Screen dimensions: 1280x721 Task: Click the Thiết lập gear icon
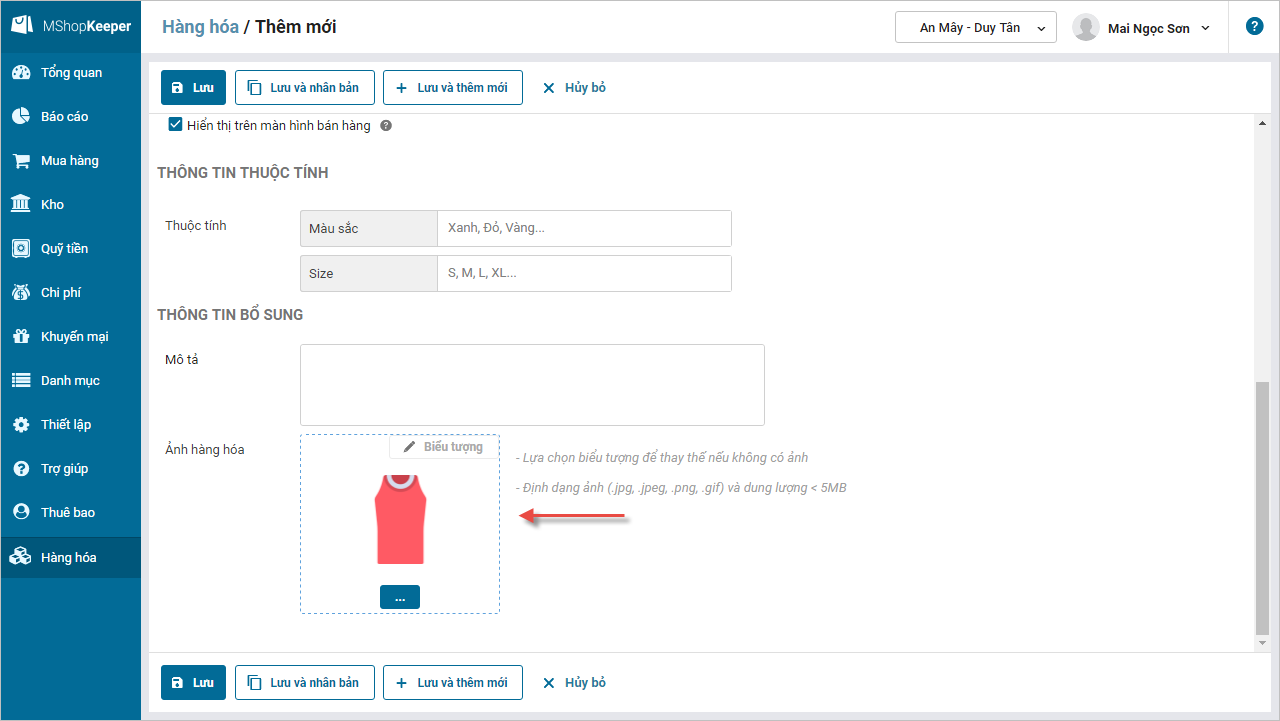coord(21,425)
